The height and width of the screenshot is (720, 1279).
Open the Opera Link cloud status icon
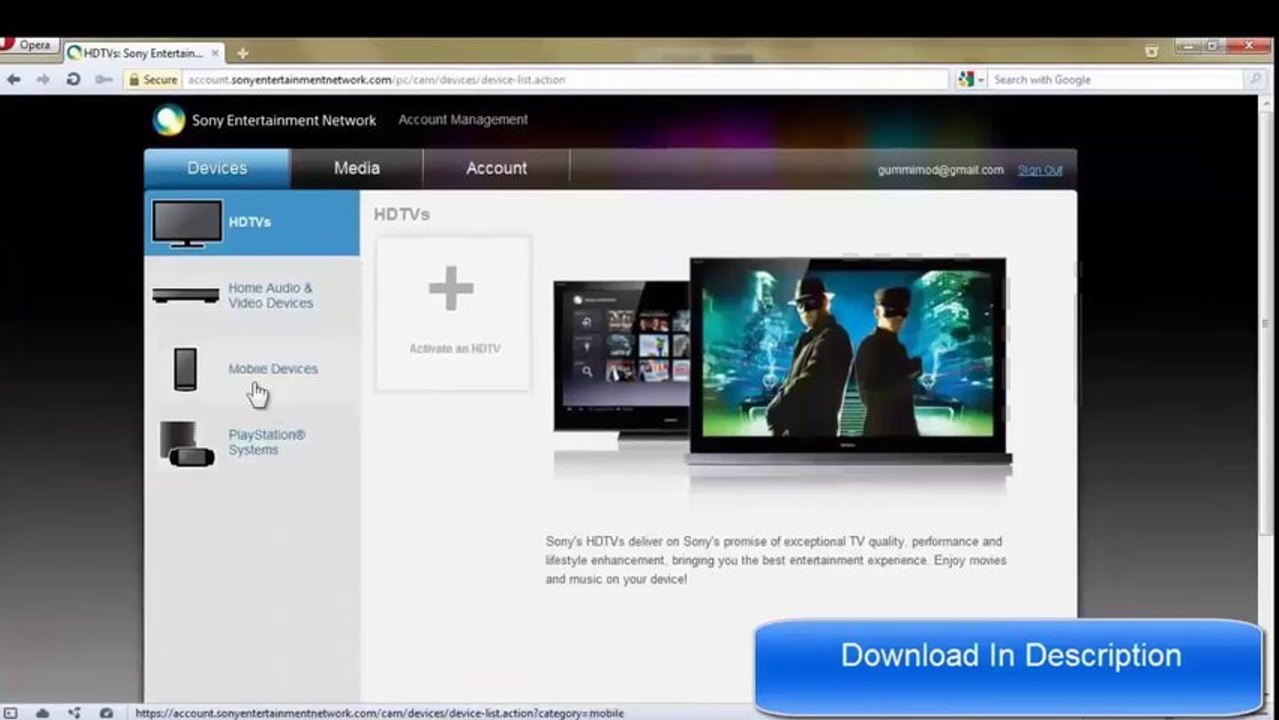tap(43, 713)
